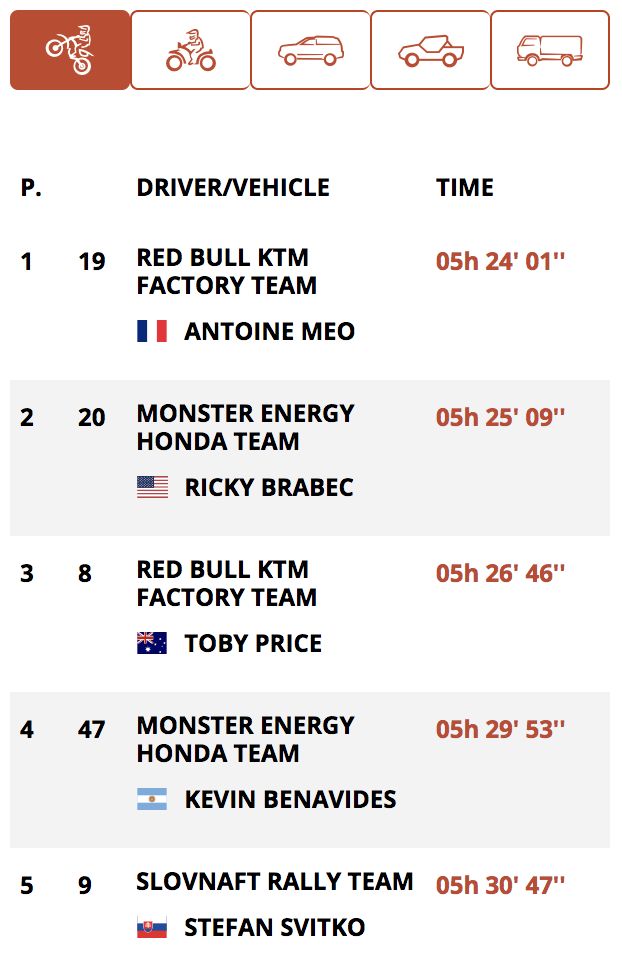Open Kevin Benavides' rider entry
Screen dimensions: 622x964
(x=291, y=800)
